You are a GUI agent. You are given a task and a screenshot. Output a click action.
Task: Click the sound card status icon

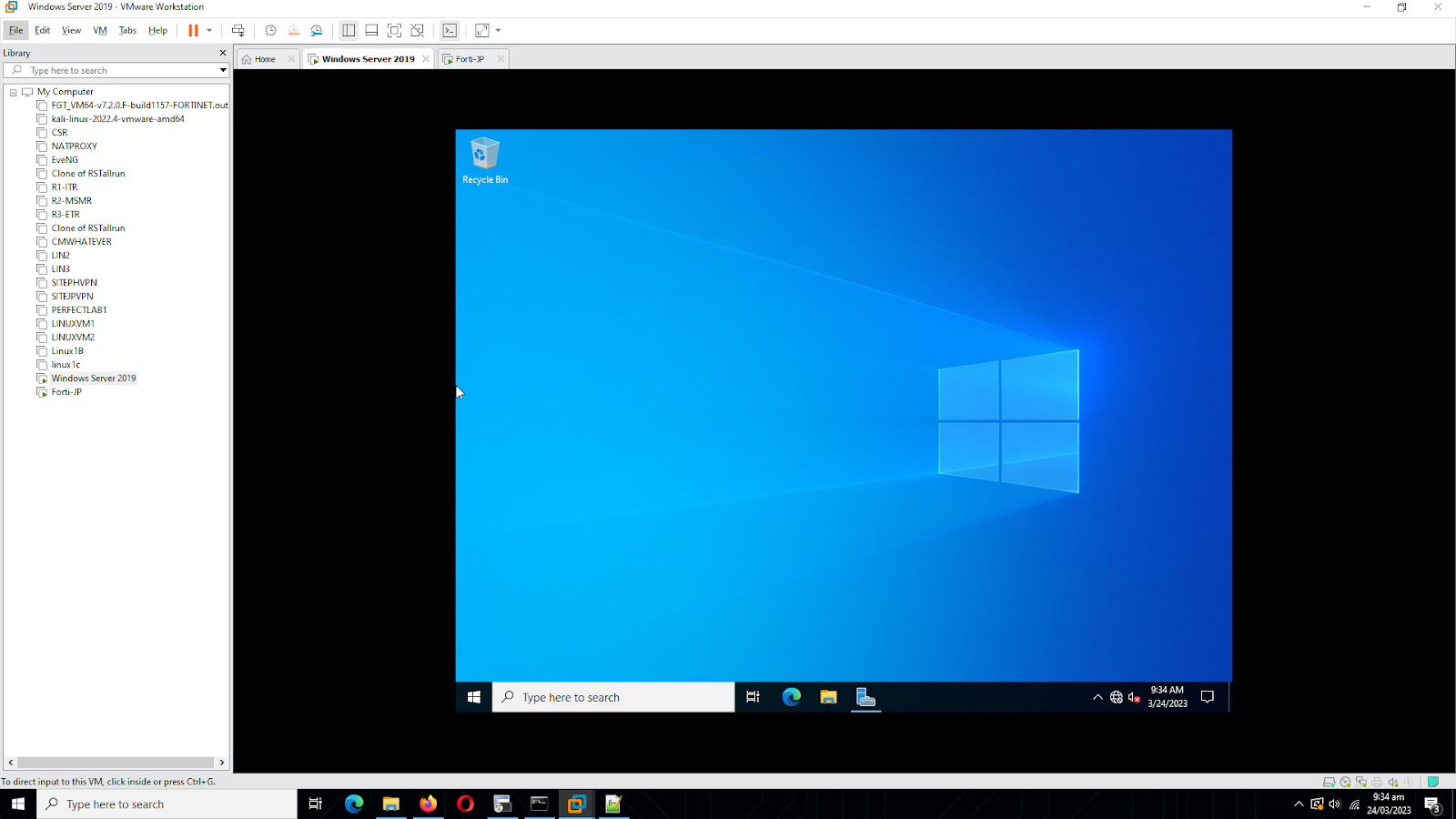[x=1392, y=782]
